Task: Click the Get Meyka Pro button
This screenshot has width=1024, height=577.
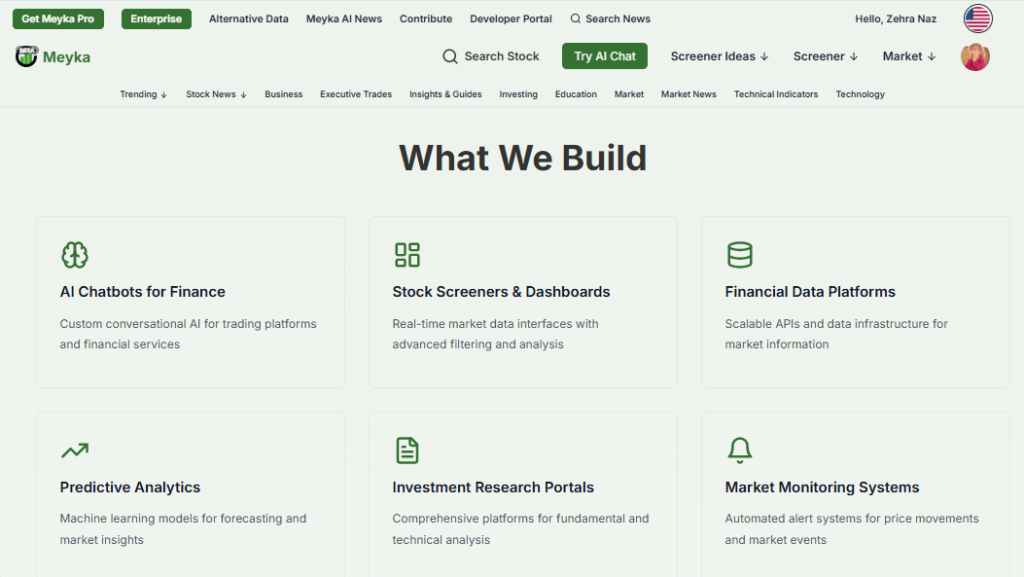Action: pyautogui.click(x=57, y=17)
